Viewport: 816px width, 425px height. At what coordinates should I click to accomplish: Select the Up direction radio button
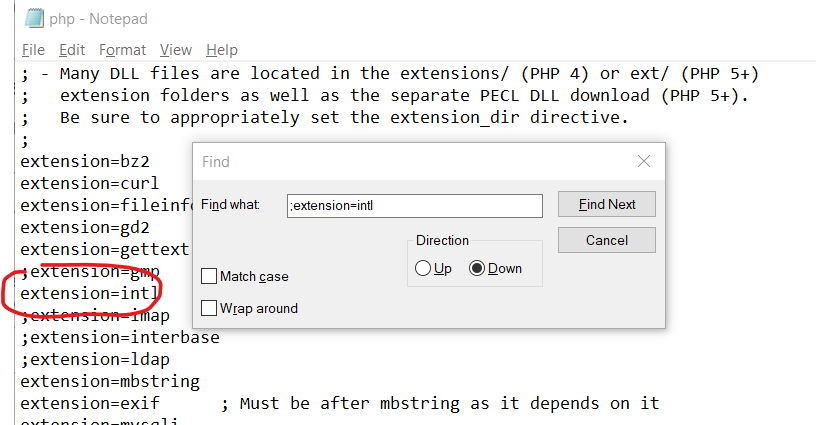click(x=423, y=268)
